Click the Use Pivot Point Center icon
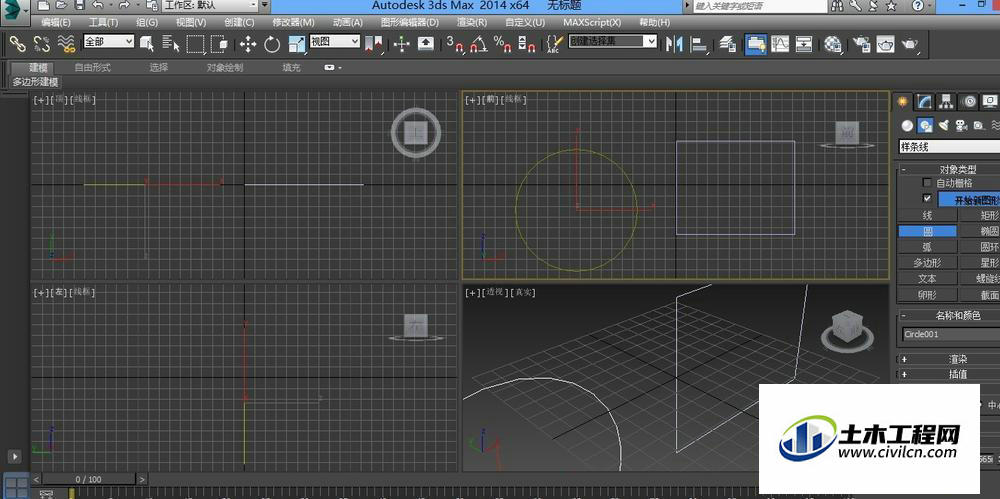Image resolution: width=1000 pixels, height=499 pixels. point(374,44)
